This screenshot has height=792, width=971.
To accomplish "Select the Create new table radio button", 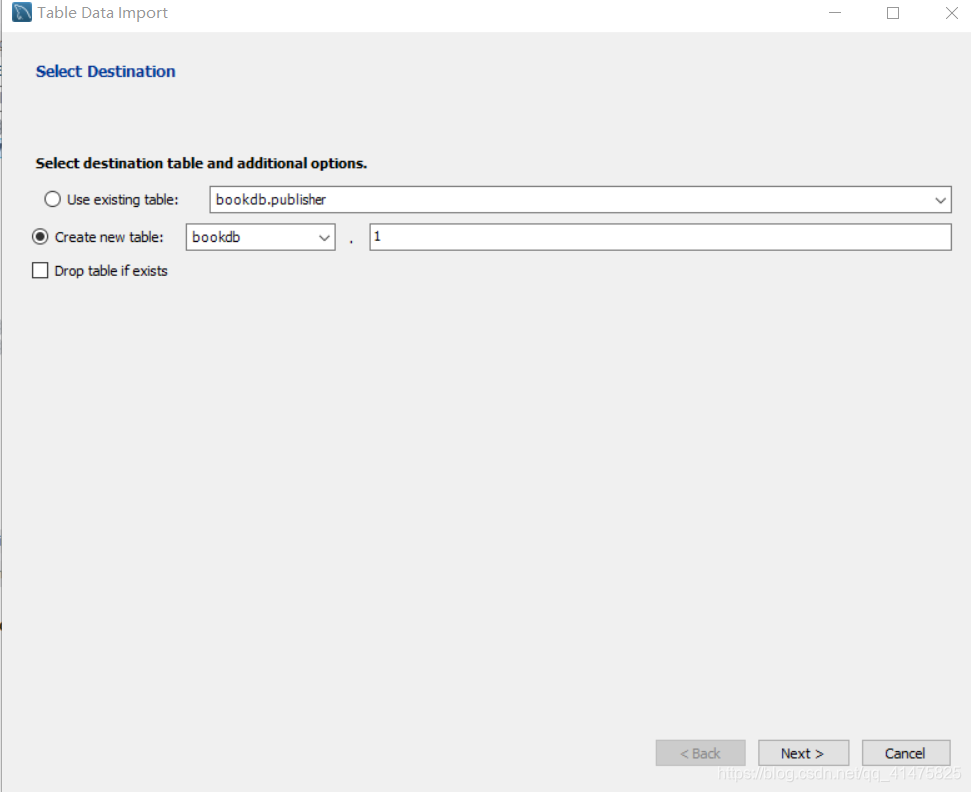I will tap(40, 237).
